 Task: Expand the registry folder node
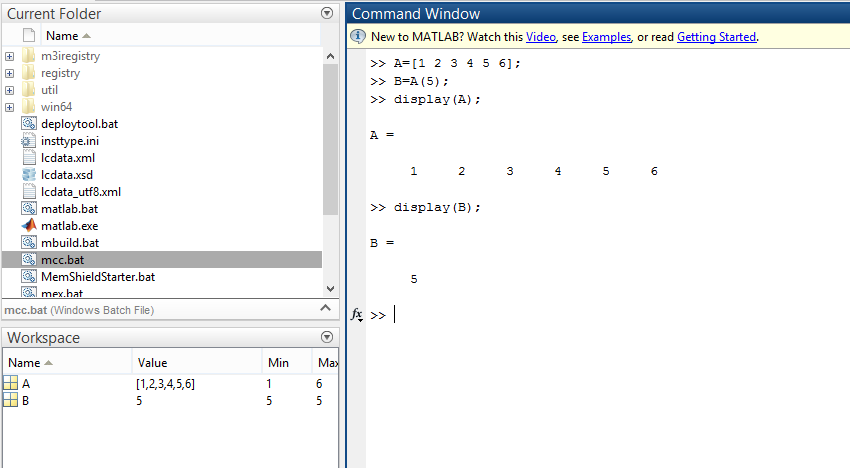click(x=9, y=73)
